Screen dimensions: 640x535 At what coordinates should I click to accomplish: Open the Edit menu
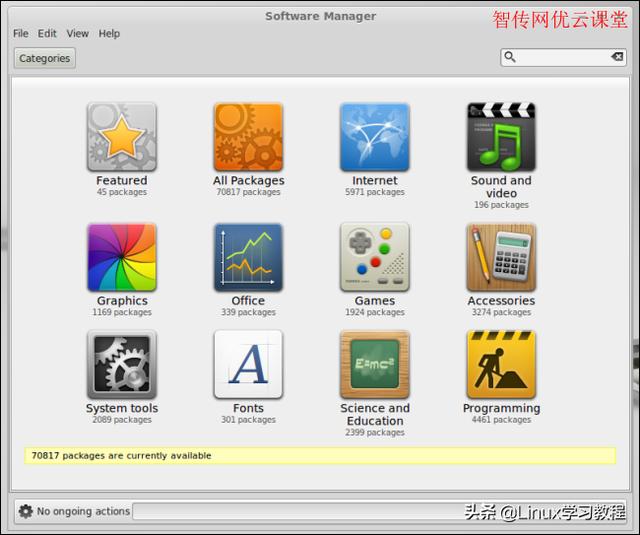click(47, 33)
